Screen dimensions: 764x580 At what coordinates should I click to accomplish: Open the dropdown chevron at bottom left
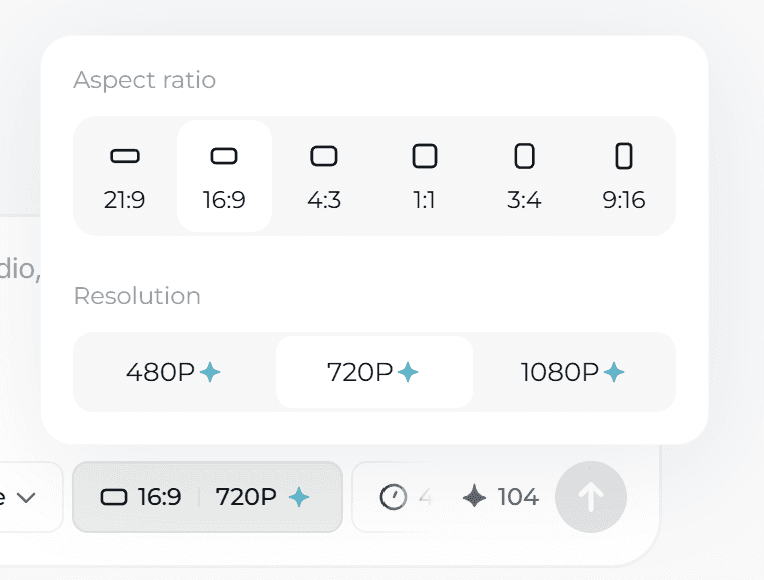click(26, 498)
